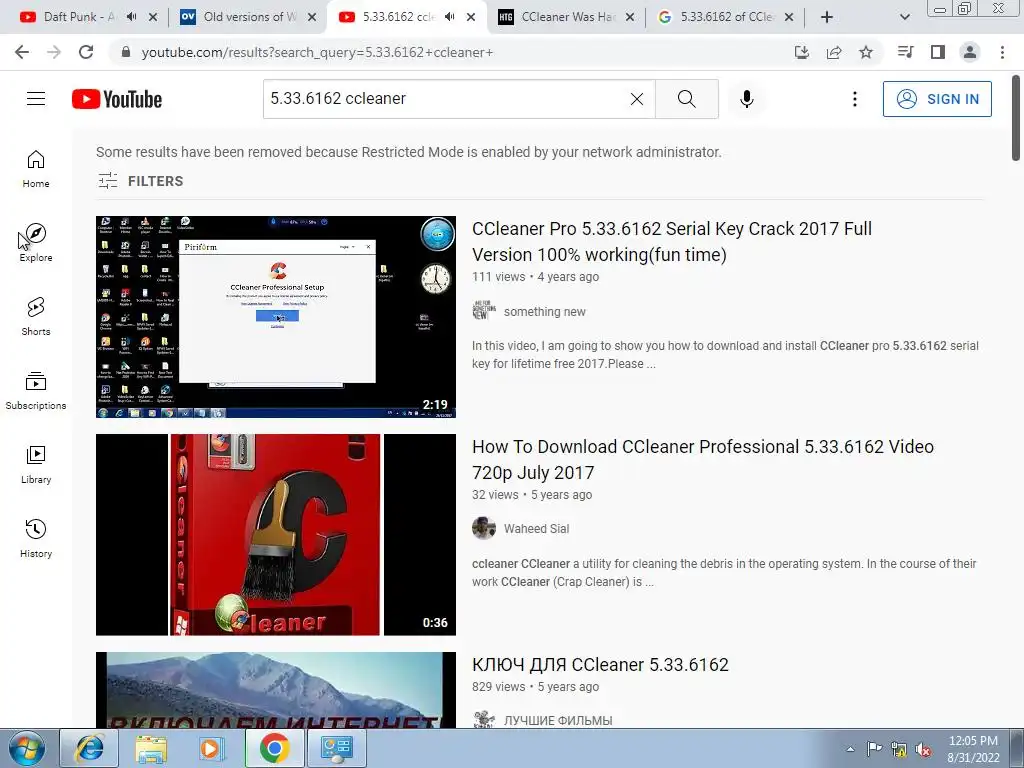Mute the Daft Punk tab speaker icon
This screenshot has height=768, width=1024.
[131, 17]
